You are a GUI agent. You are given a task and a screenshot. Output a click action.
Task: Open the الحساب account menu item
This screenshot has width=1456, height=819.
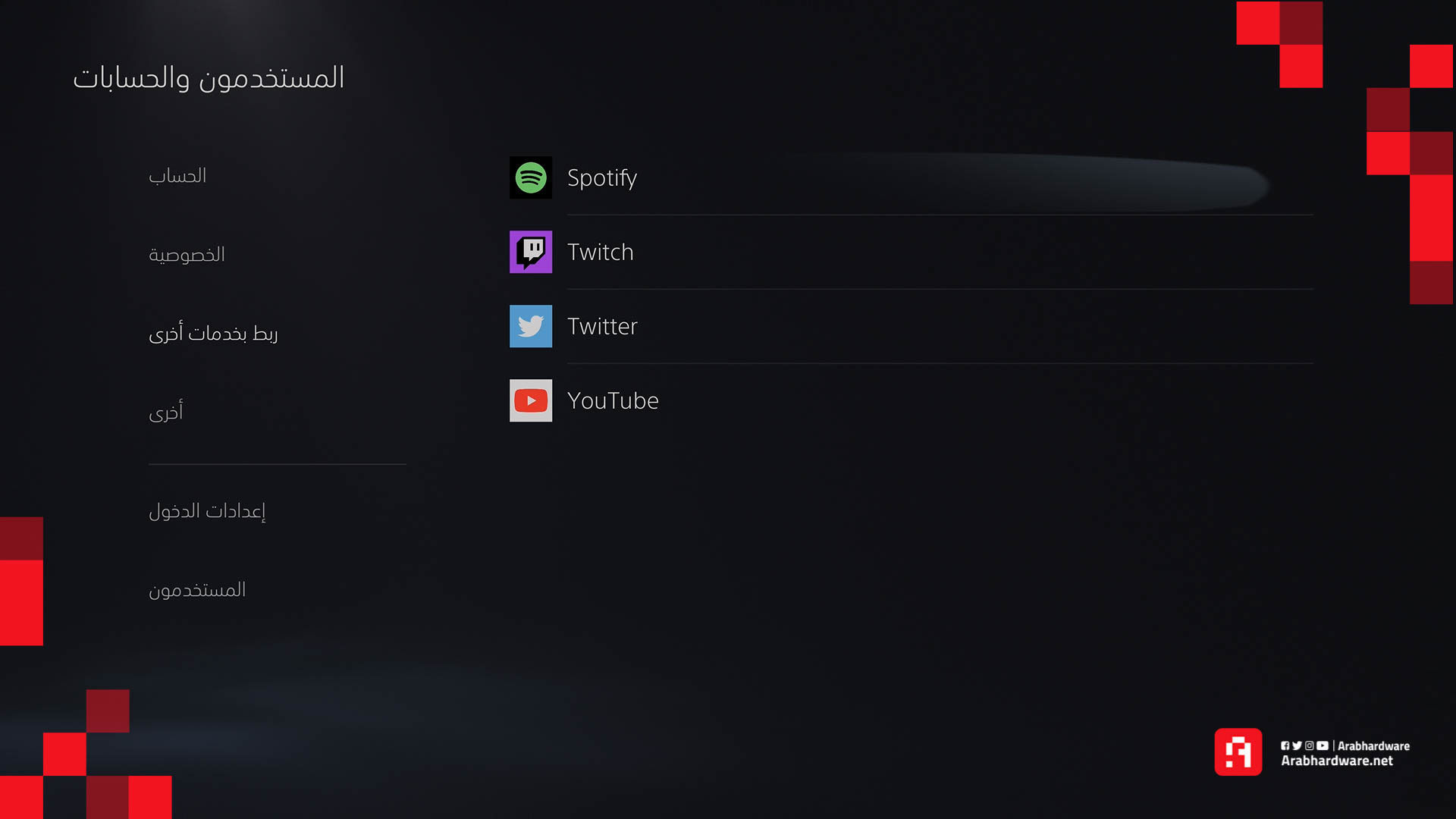tap(177, 176)
